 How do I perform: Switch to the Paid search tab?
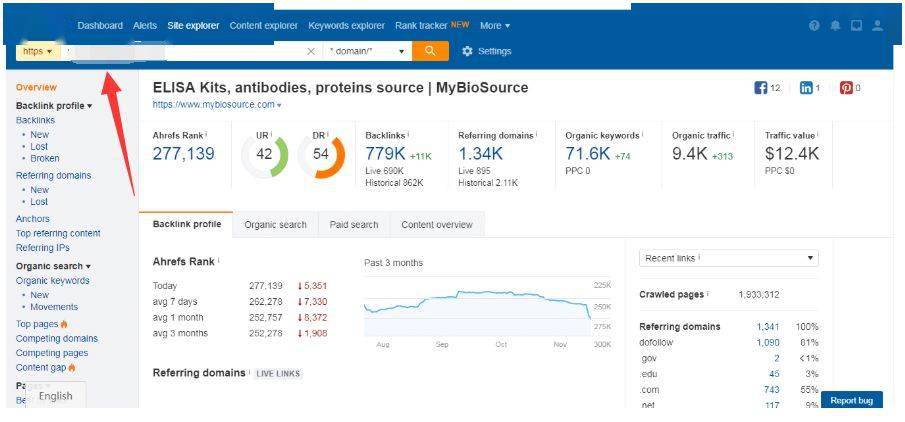click(x=354, y=225)
